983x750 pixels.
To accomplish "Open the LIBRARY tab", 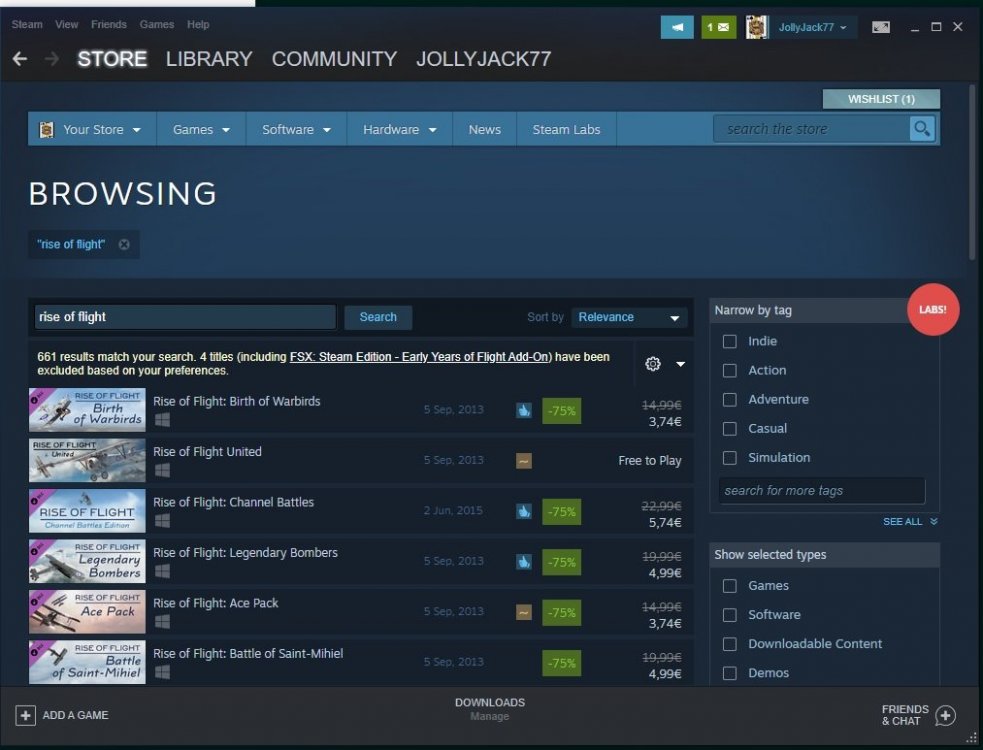I will tap(209, 59).
